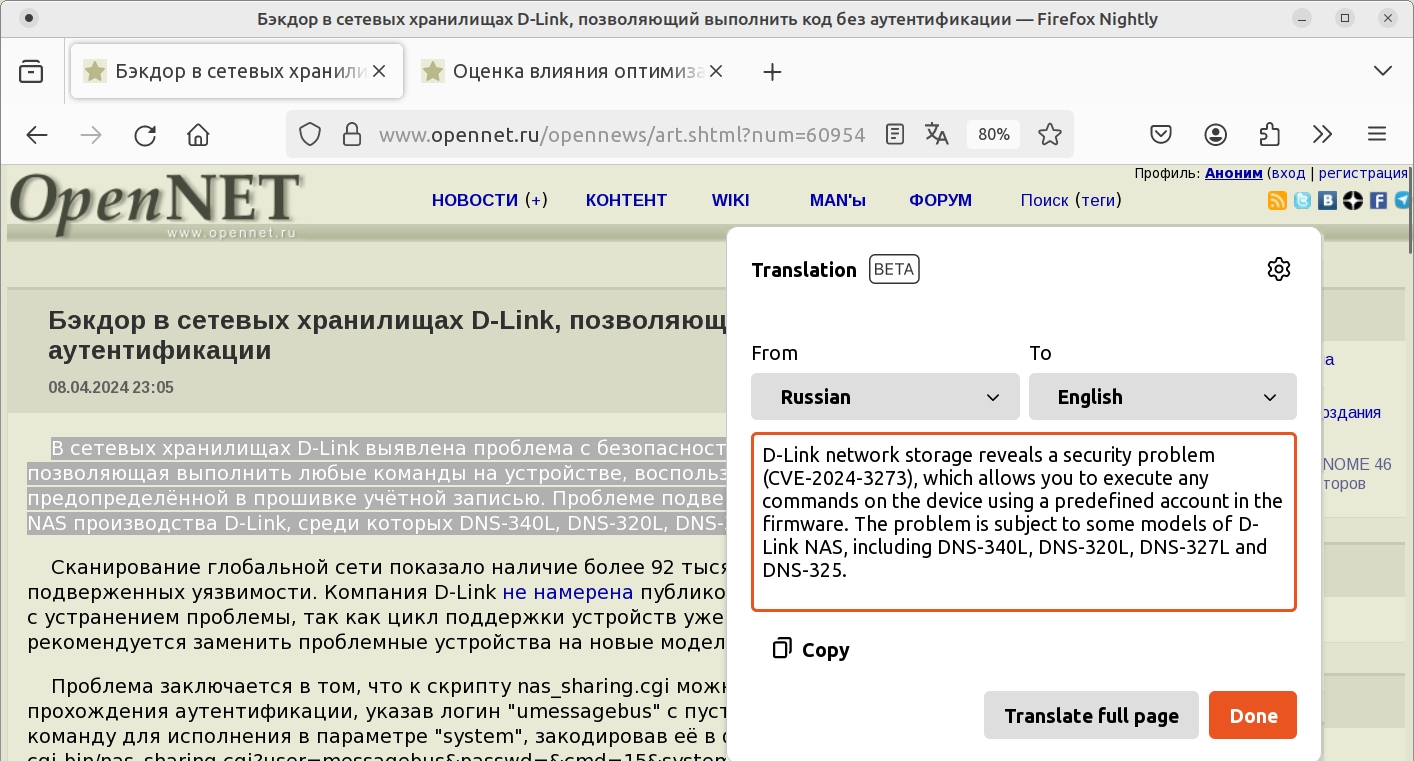The height and width of the screenshot is (761, 1414).
Task: Open the Pocket save icon
Action: point(1160,134)
